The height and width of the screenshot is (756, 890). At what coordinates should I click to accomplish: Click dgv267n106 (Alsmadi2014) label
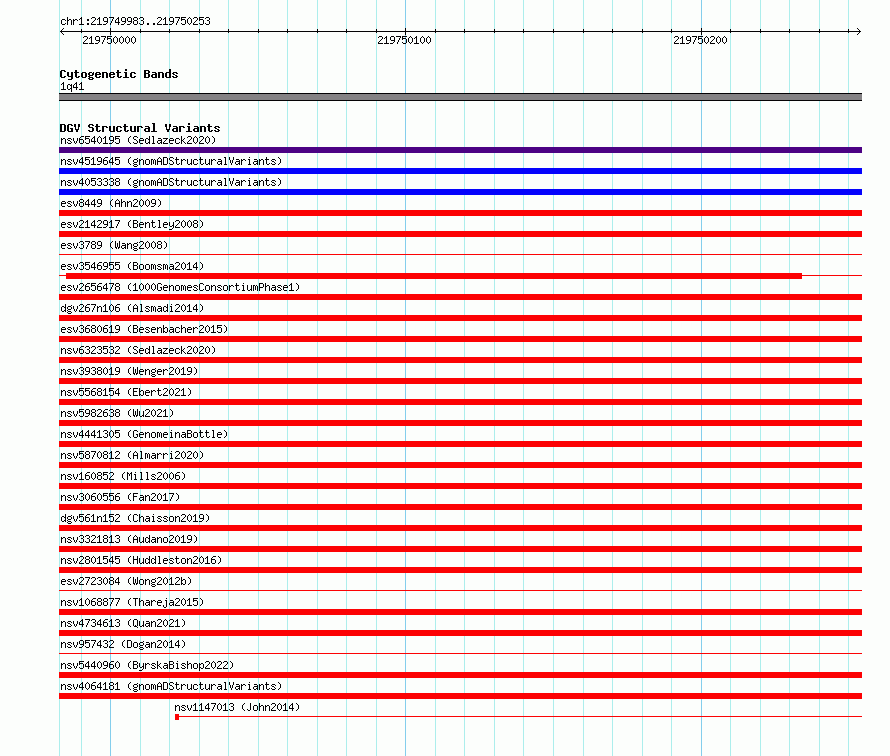[x=132, y=308]
